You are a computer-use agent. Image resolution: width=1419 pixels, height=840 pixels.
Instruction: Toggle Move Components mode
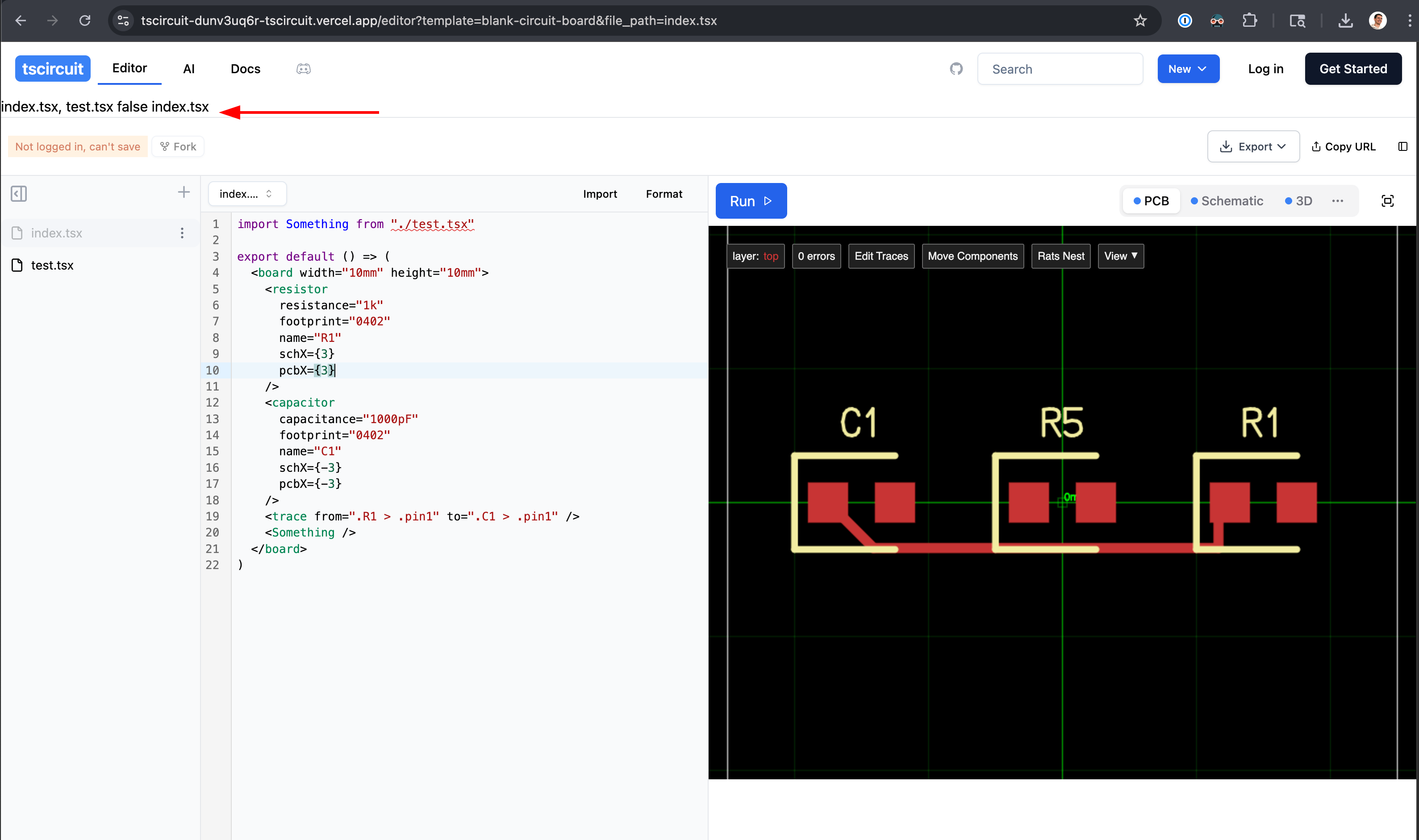click(972, 256)
